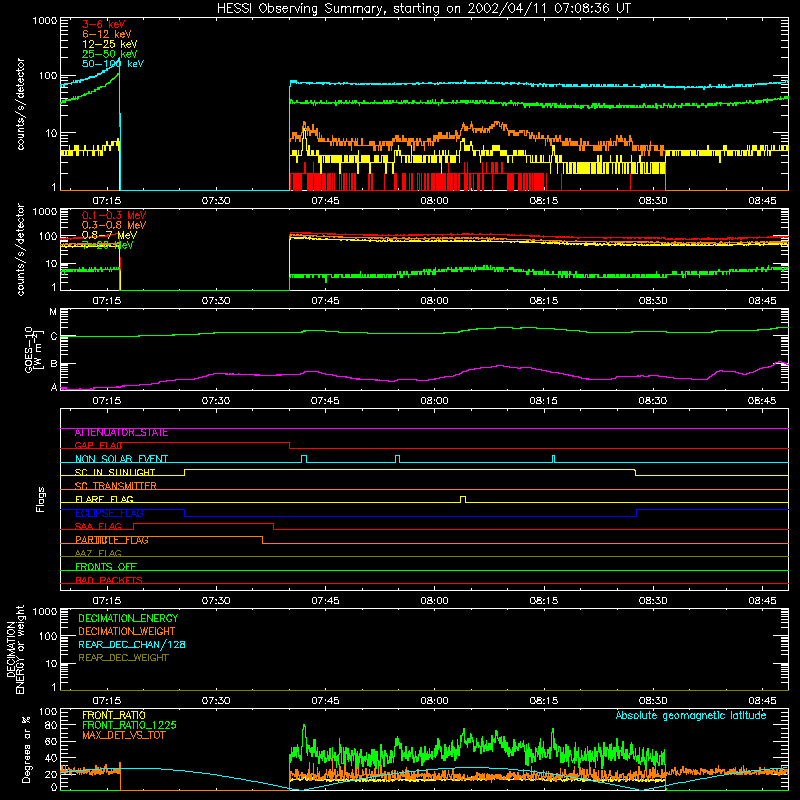Screen dimensions: 800x800
Task: Click the FLARE_FLAG label
Action: pos(104,499)
